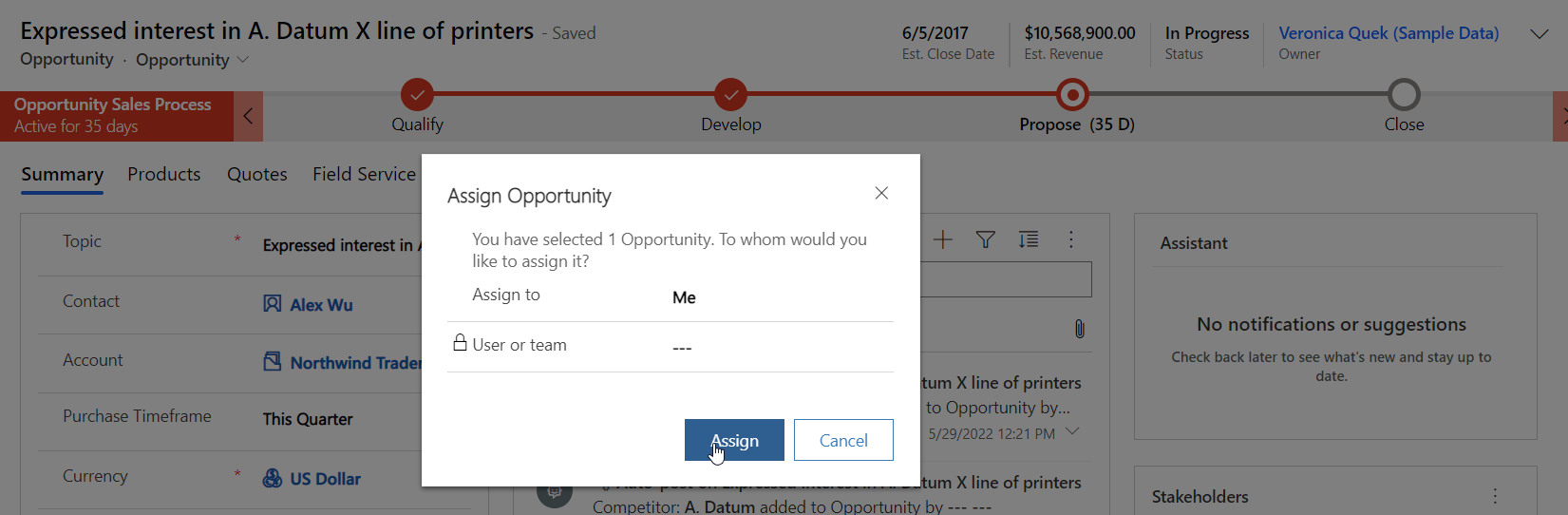Toggle the Assign to field set to Me
Screen dimensions: 1568x515
click(684, 297)
